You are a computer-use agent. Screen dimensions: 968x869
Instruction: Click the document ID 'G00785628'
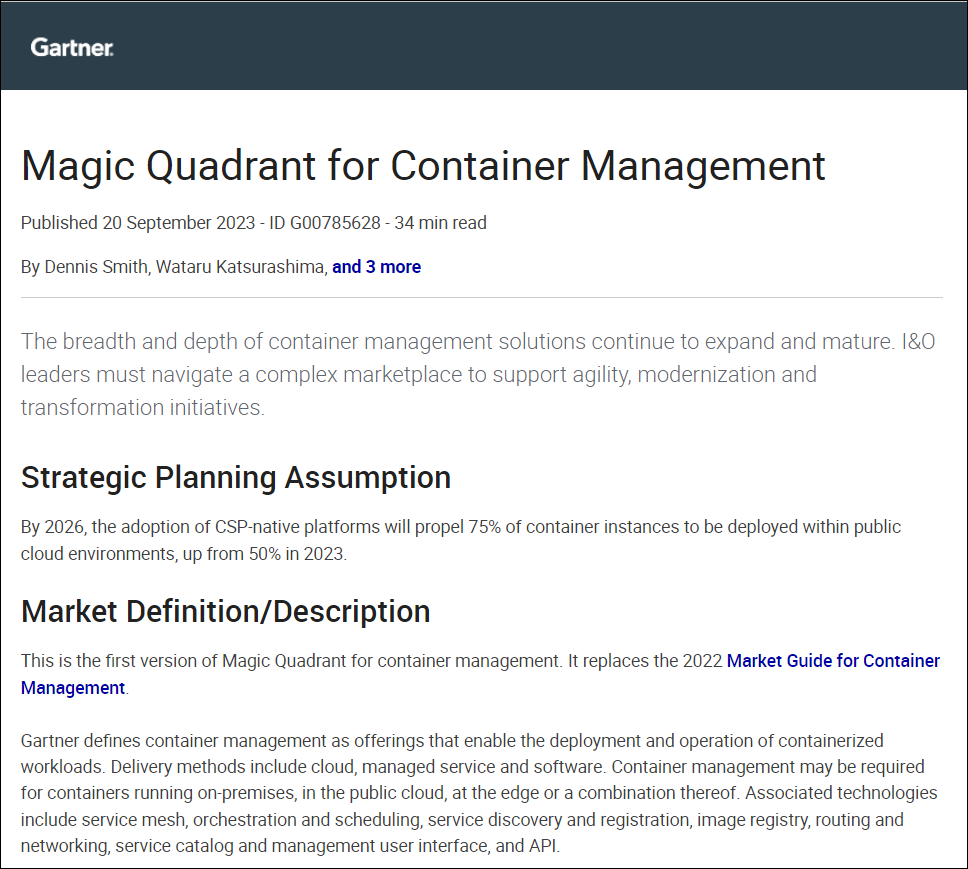coord(335,222)
